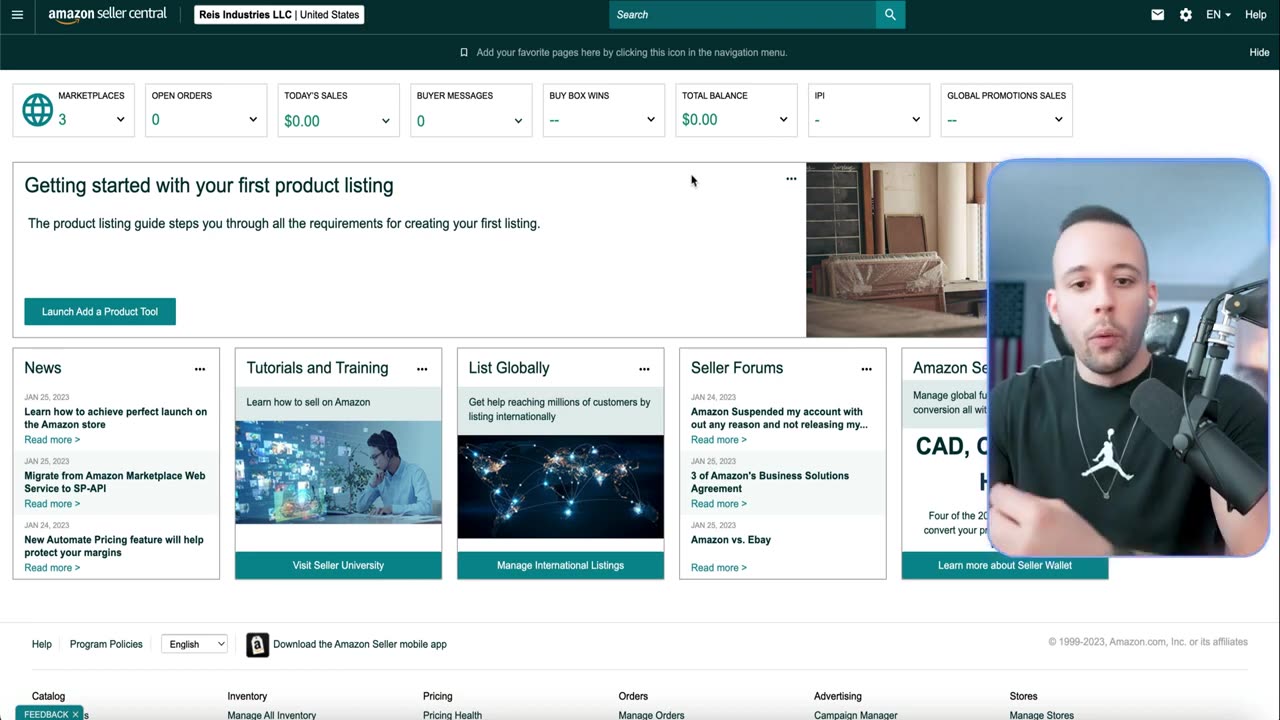
Task: Open 'New Automate Pricing feature' headline
Action: (114, 546)
